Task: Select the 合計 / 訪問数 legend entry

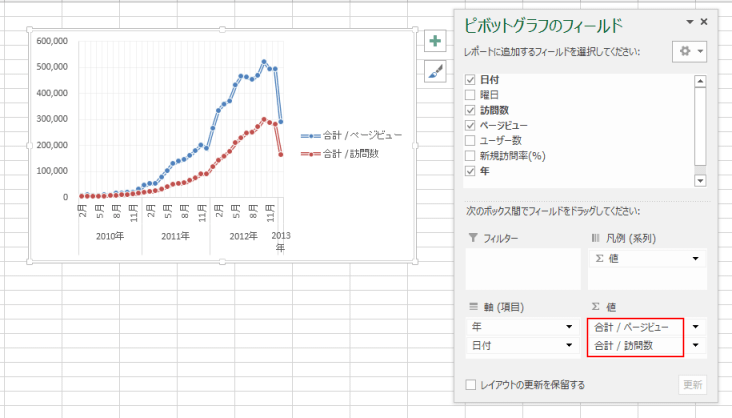Action: [340, 154]
